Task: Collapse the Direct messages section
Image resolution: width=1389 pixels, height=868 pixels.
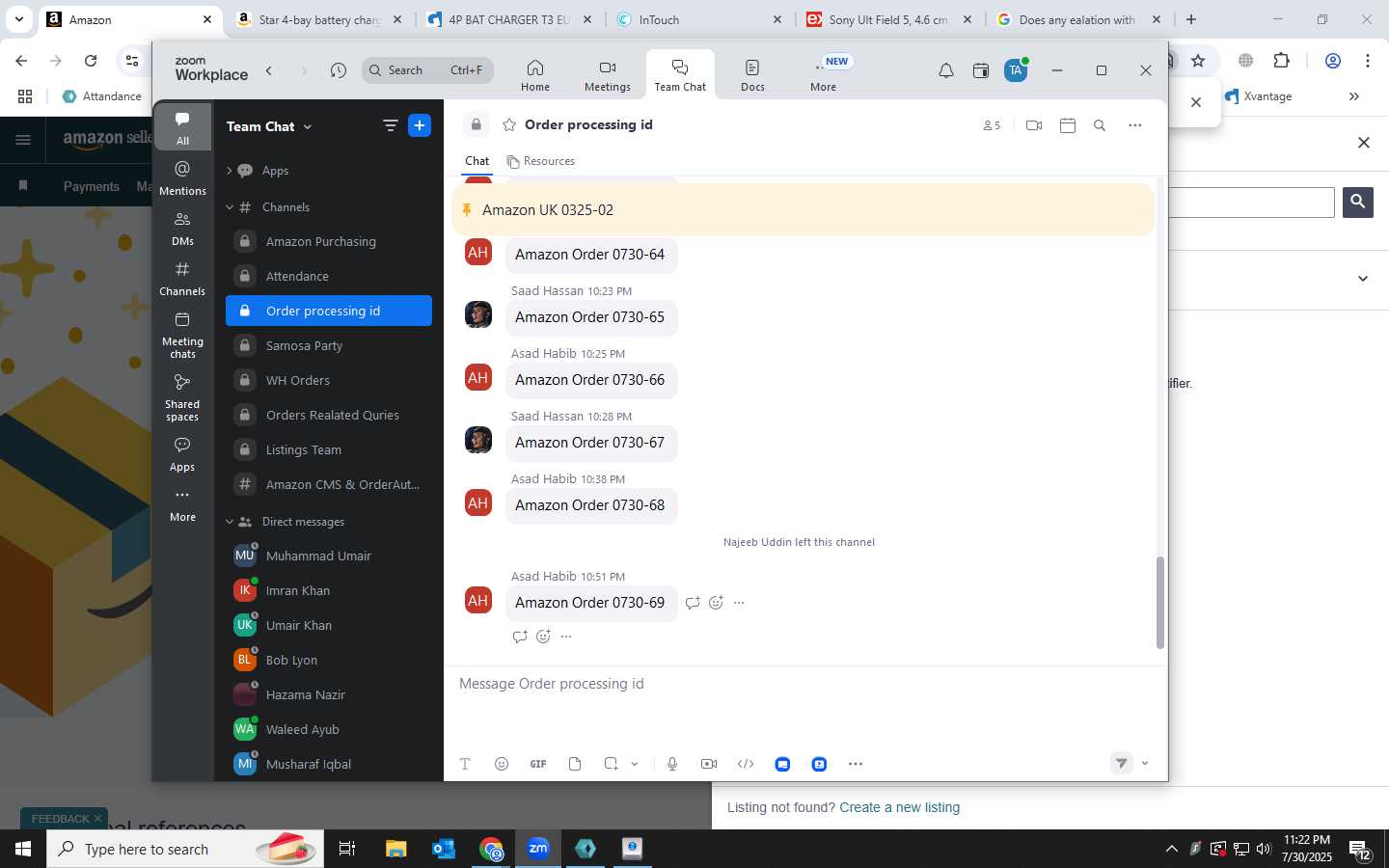Action: pyautogui.click(x=230, y=522)
